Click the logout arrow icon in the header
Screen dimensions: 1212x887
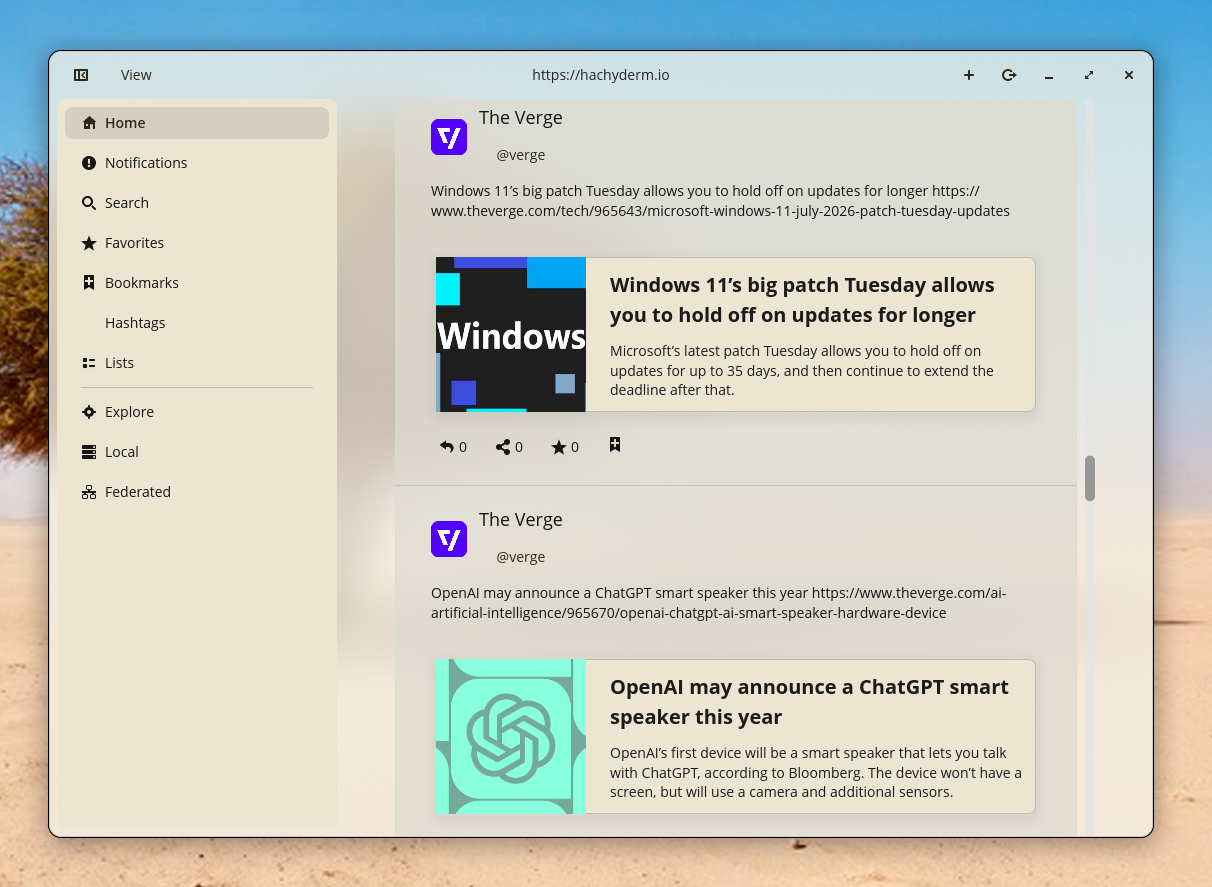click(x=1009, y=75)
